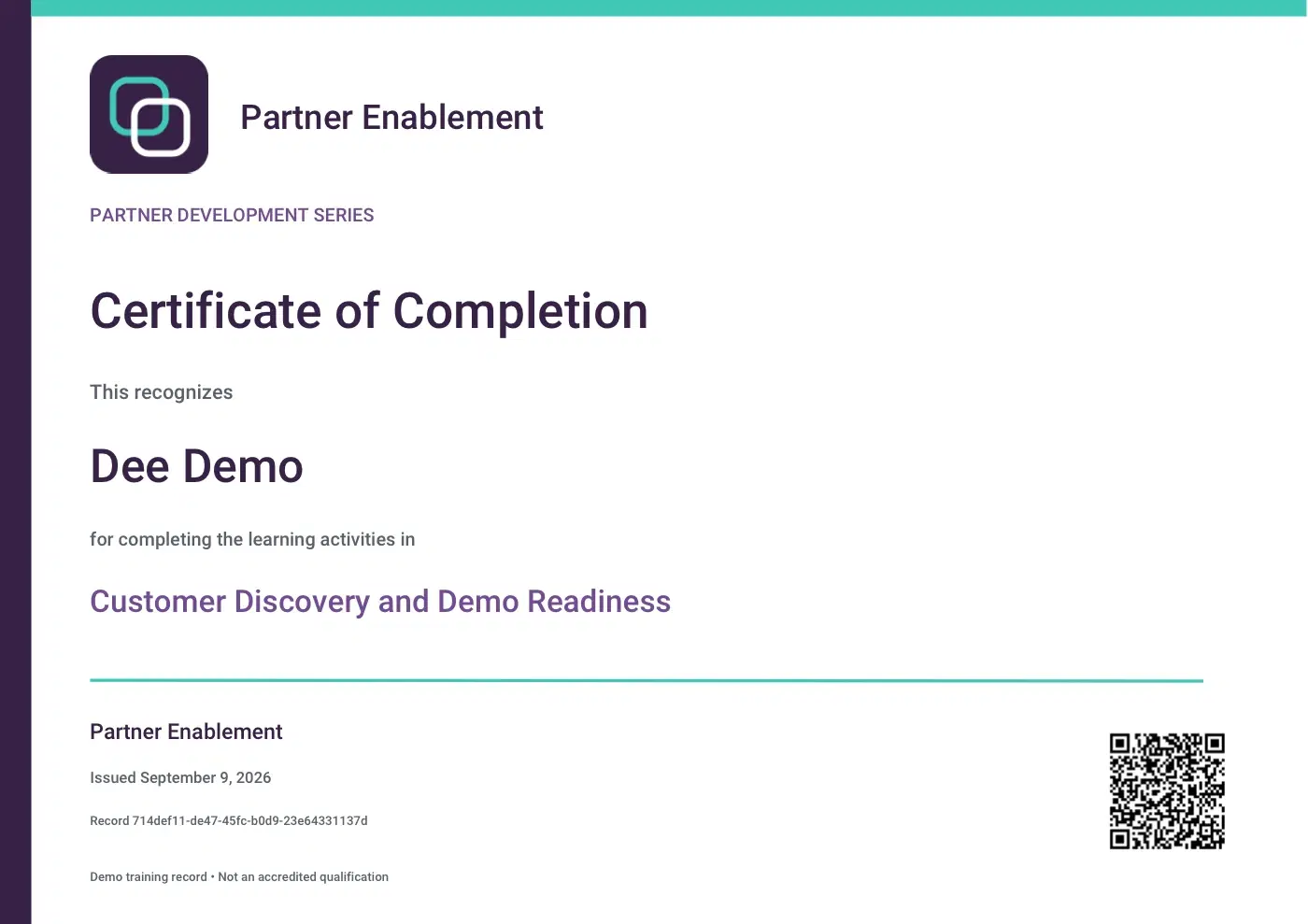Click the interlocking squares logo icon
Viewport: 1308px width, 924px height.
tap(149, 114)
